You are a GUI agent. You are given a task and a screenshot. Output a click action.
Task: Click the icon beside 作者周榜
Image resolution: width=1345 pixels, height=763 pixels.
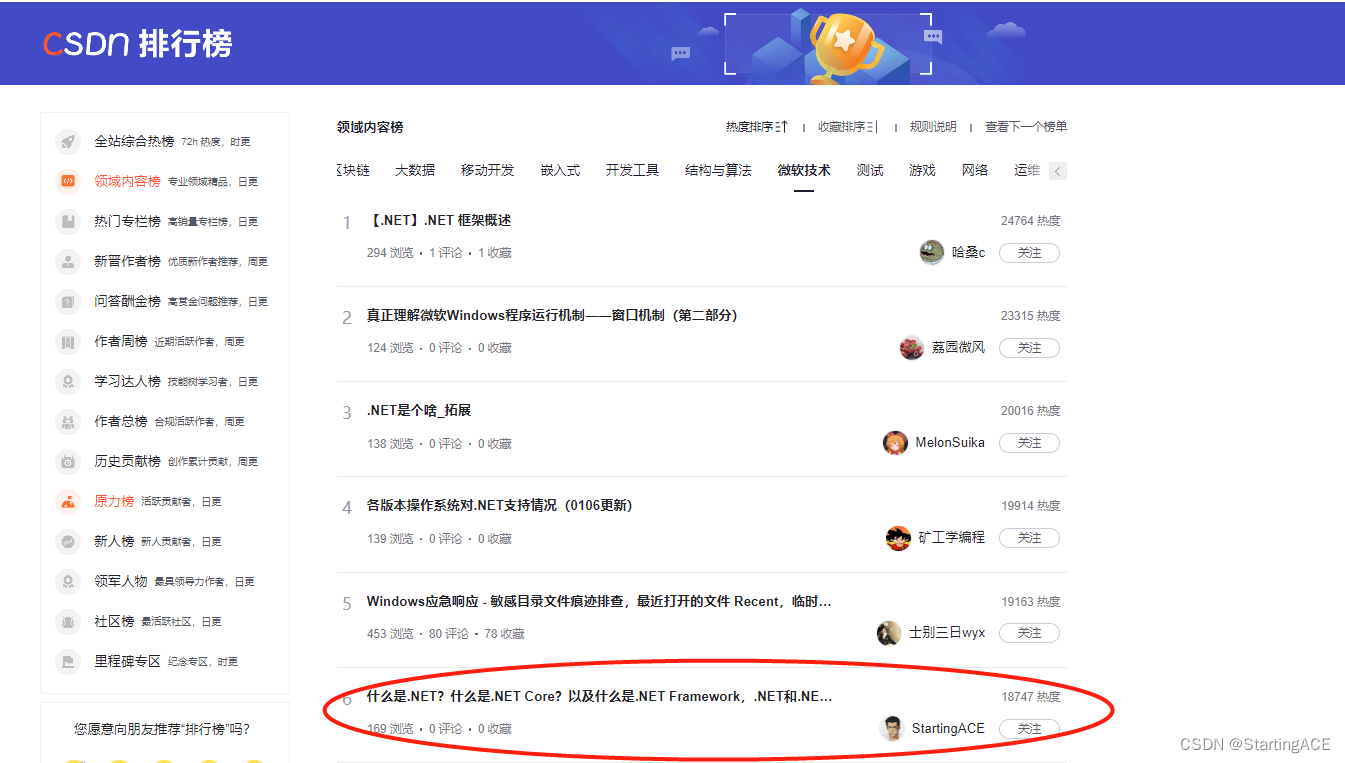pyautogui.click(x=68, y=341)
